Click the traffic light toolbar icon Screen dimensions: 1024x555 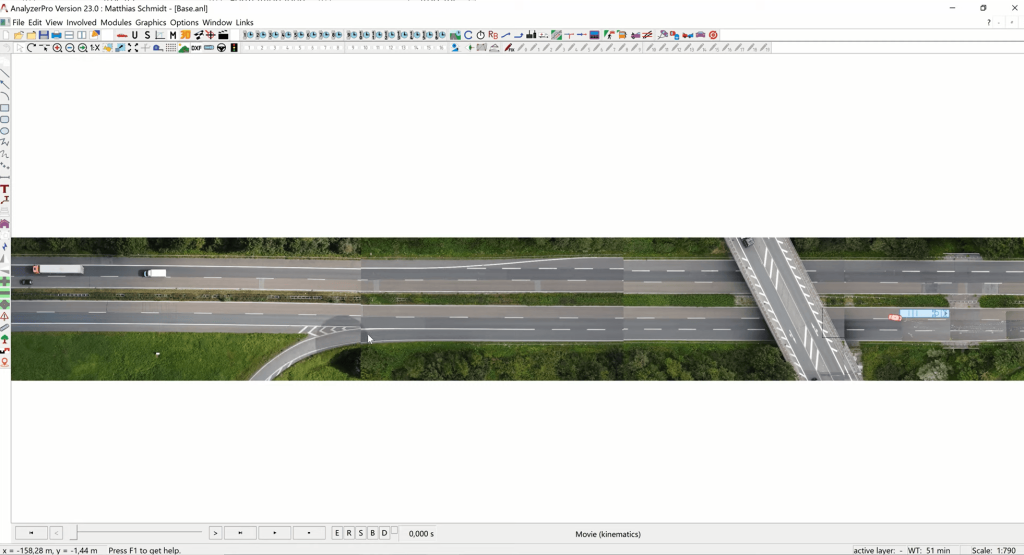click(x=234, y=48)
